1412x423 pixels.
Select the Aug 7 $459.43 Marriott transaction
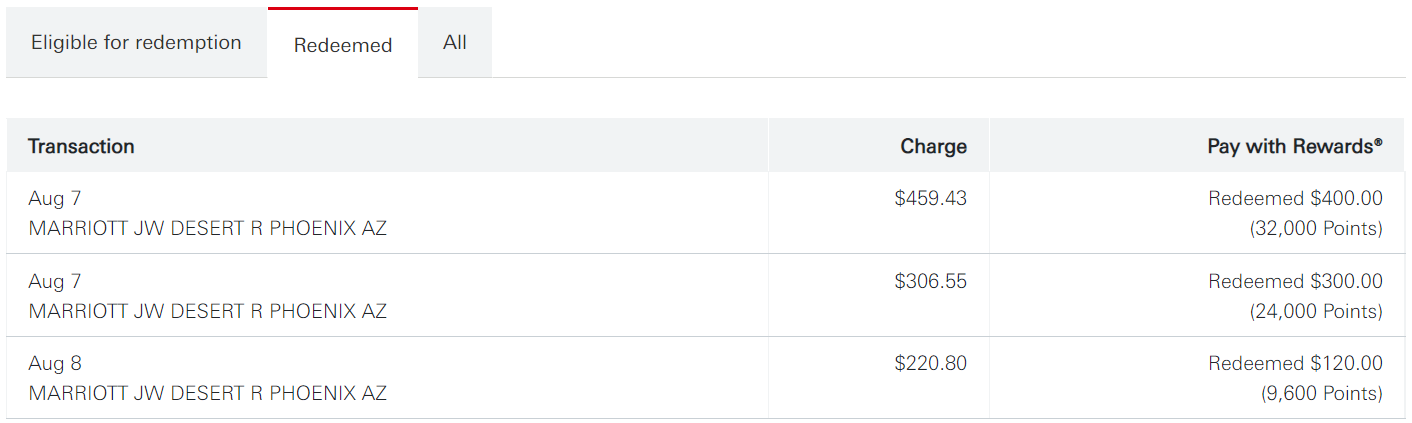click(207, 228)
